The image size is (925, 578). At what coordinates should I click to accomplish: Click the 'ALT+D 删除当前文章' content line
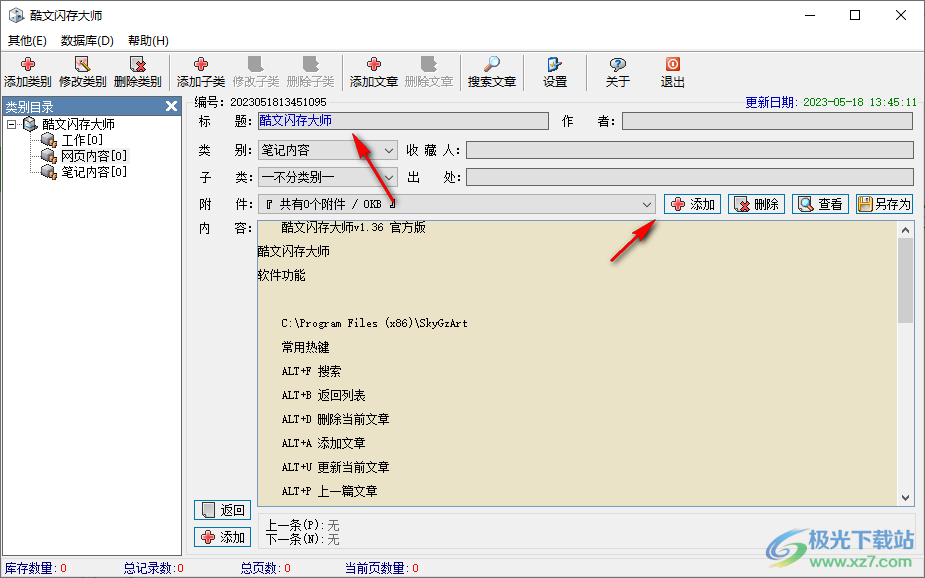(x=336, y=419)
